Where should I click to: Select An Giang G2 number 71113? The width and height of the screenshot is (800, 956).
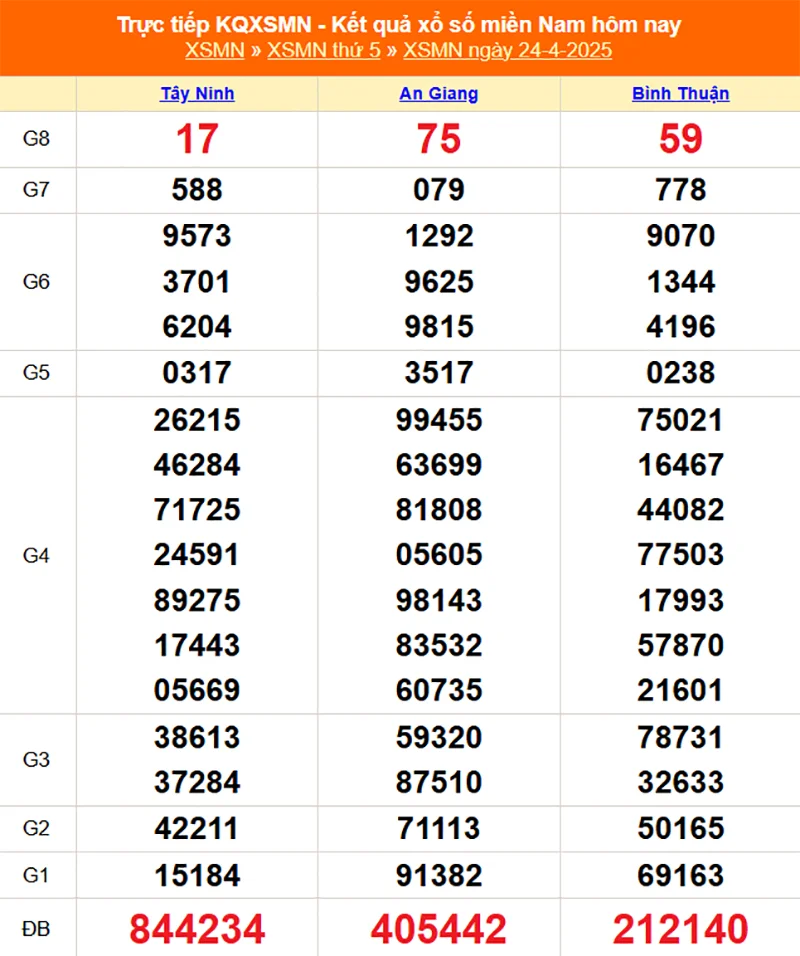pyautogui.click(x=438, y=828)
